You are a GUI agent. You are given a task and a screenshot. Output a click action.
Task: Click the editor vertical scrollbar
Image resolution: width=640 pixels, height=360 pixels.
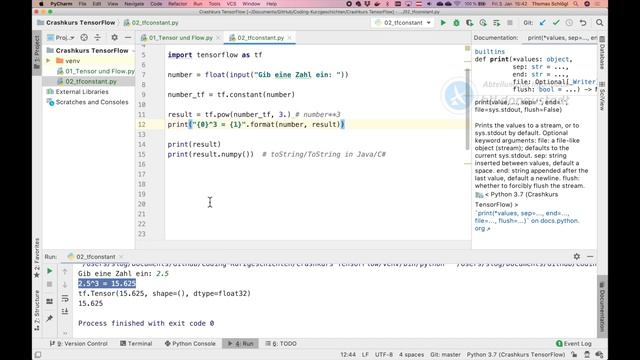(x=467, y=109)
